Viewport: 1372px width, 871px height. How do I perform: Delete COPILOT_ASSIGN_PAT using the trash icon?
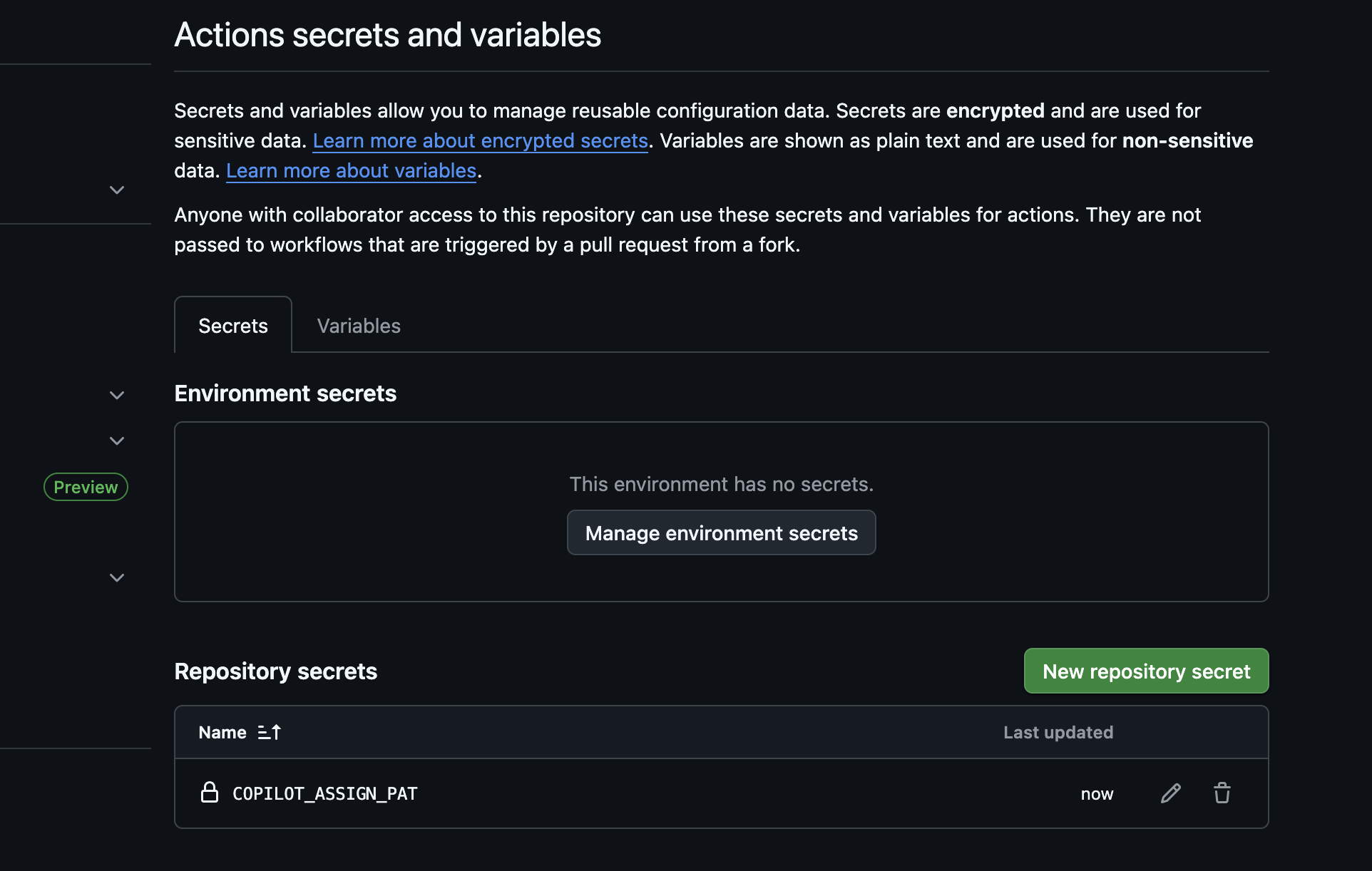pyautogui.click(x=1222, y=793)
